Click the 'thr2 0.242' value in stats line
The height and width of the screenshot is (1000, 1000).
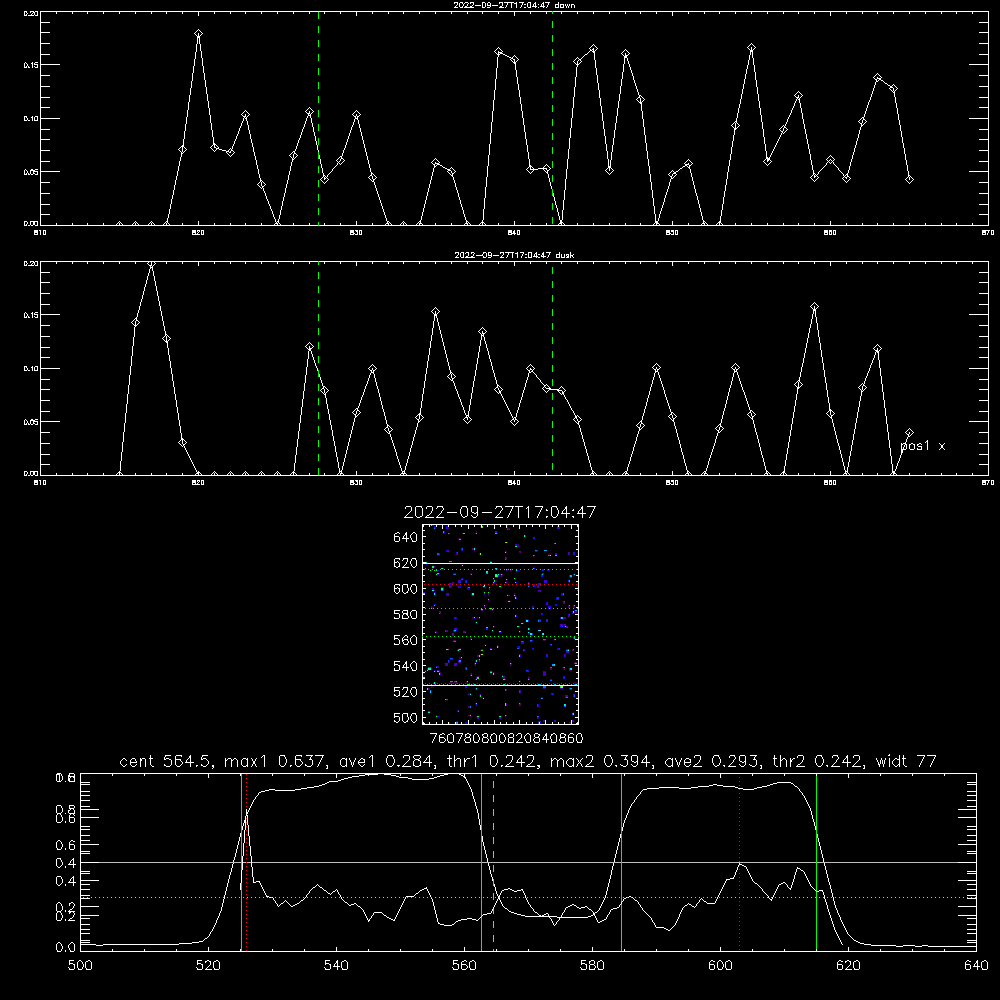point(817,761)
